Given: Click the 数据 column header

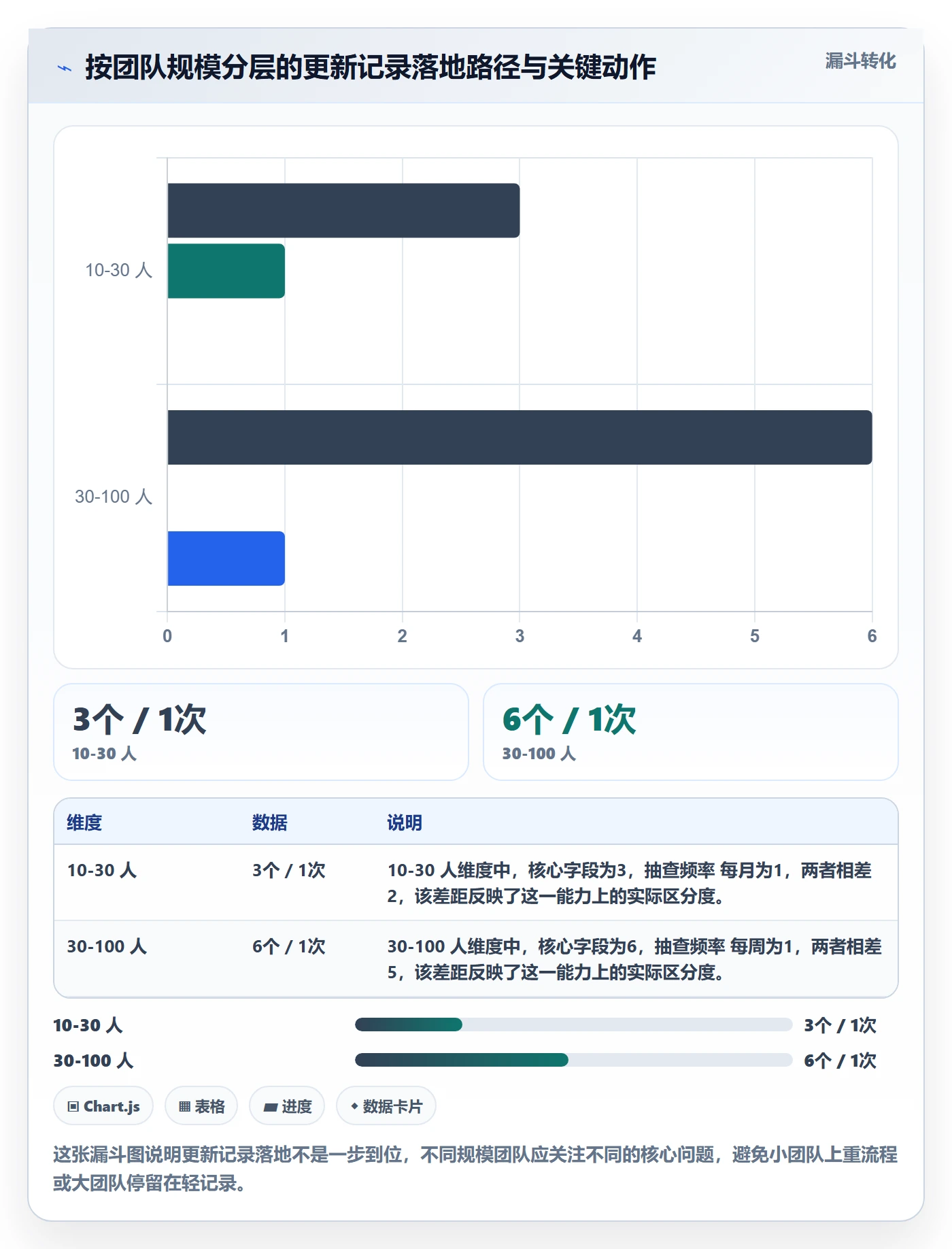Looking at the screenshot, I should click(269, 822).
